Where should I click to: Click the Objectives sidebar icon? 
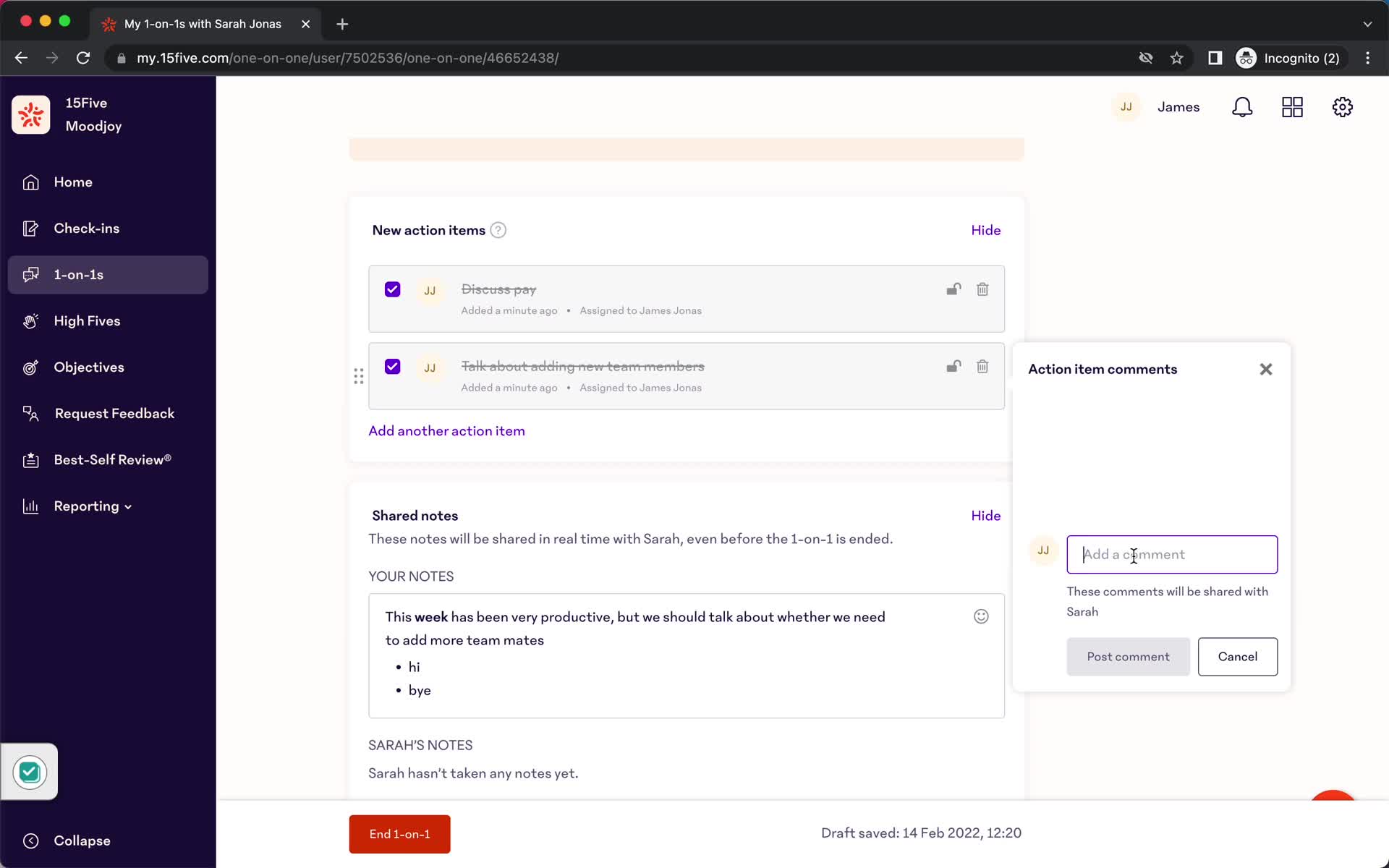(x=30, y=367)
